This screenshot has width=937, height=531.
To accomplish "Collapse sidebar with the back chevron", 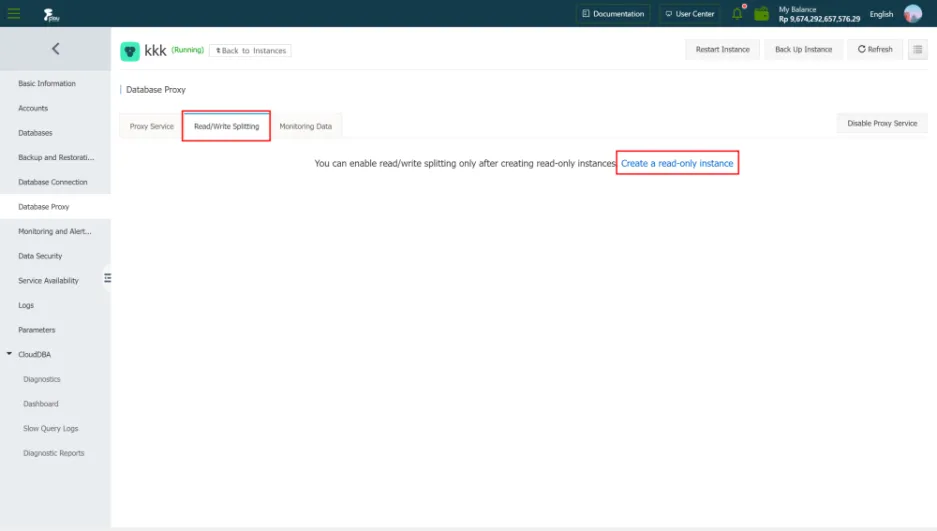I will (x=55, y=49).
